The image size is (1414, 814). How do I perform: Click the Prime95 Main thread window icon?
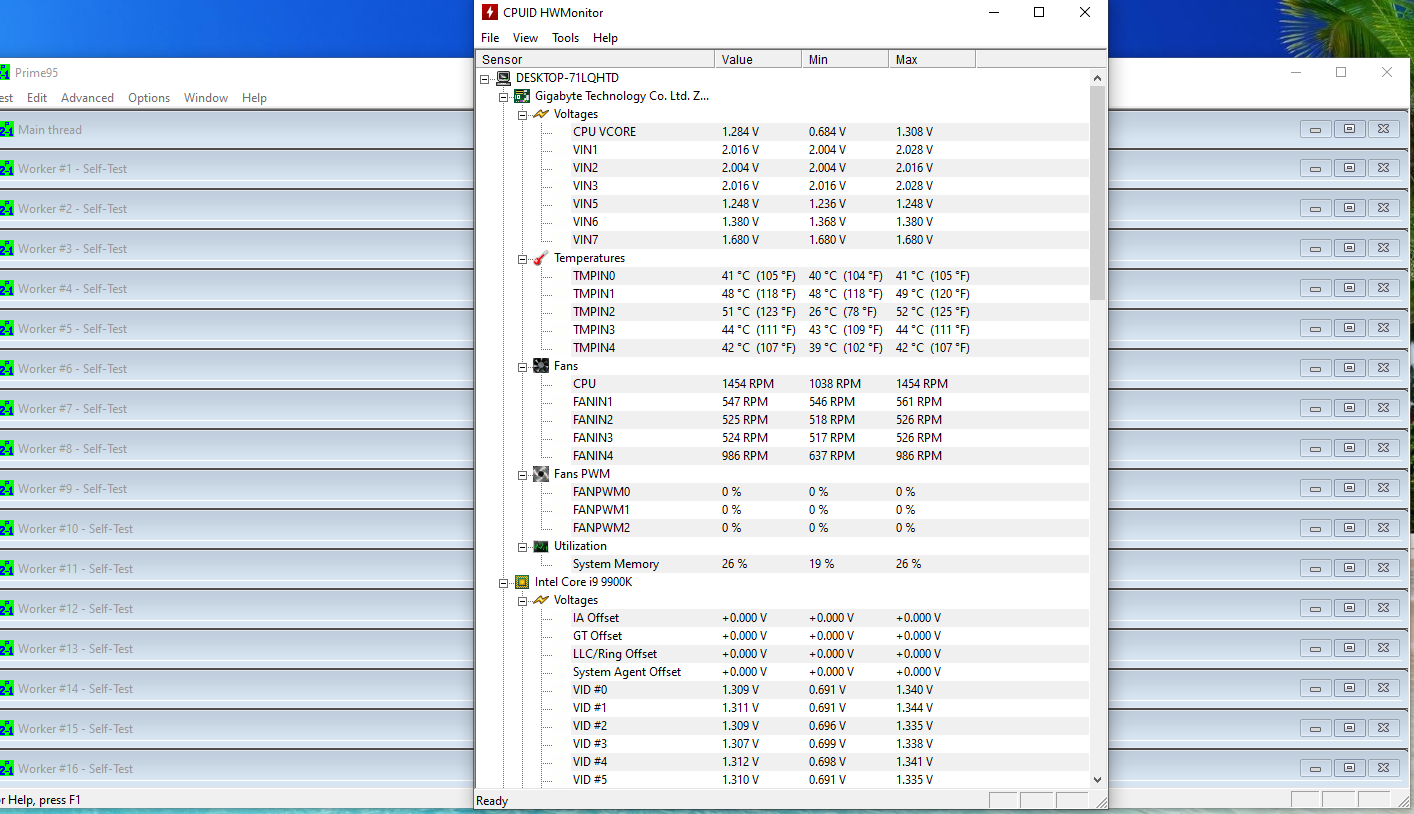pos(6,130)
